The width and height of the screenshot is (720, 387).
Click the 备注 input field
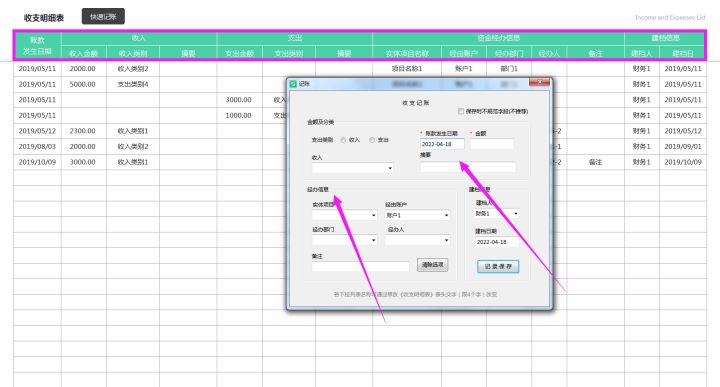click(360, 266)
